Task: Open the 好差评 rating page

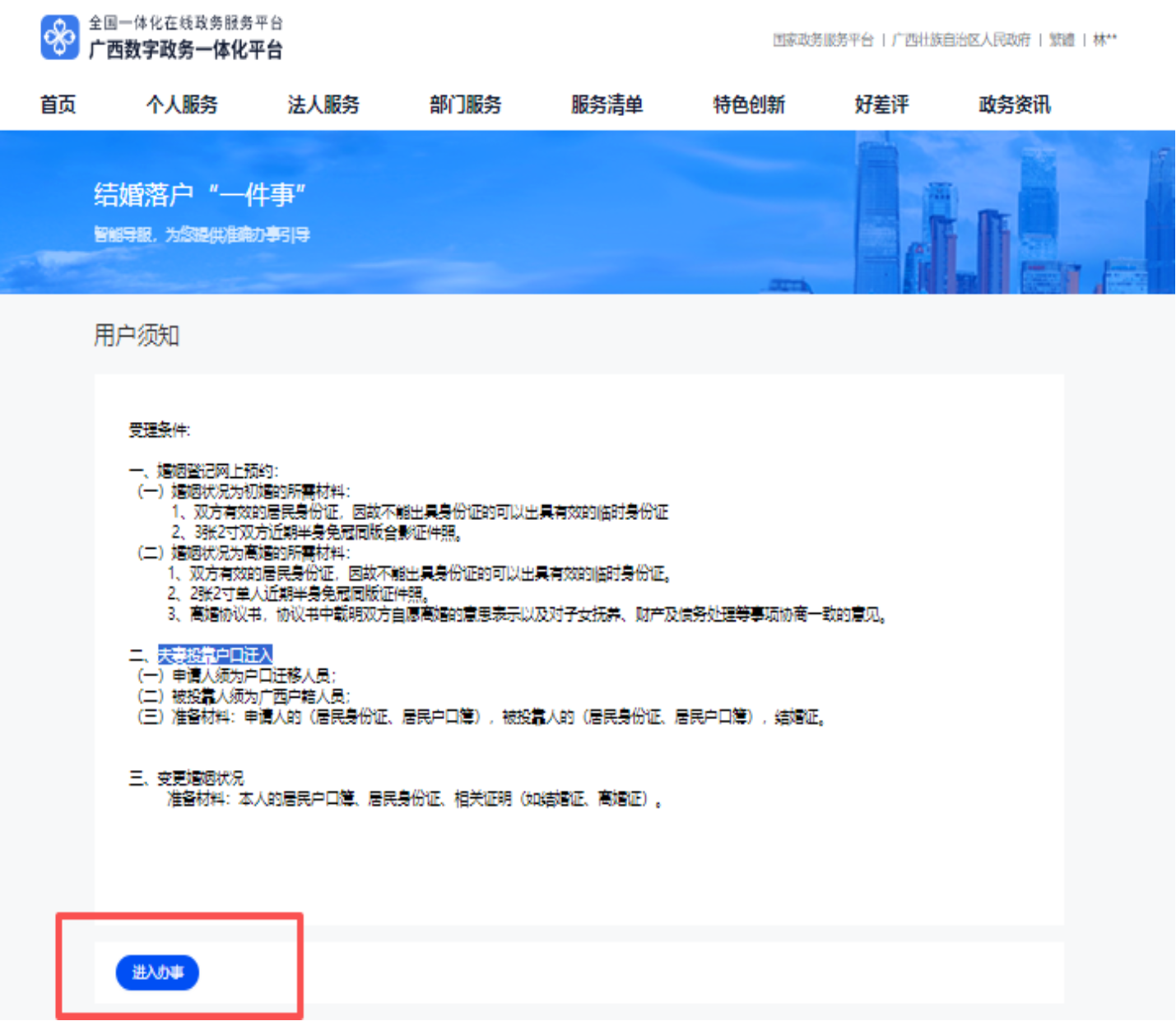Action: click(881, 104)
